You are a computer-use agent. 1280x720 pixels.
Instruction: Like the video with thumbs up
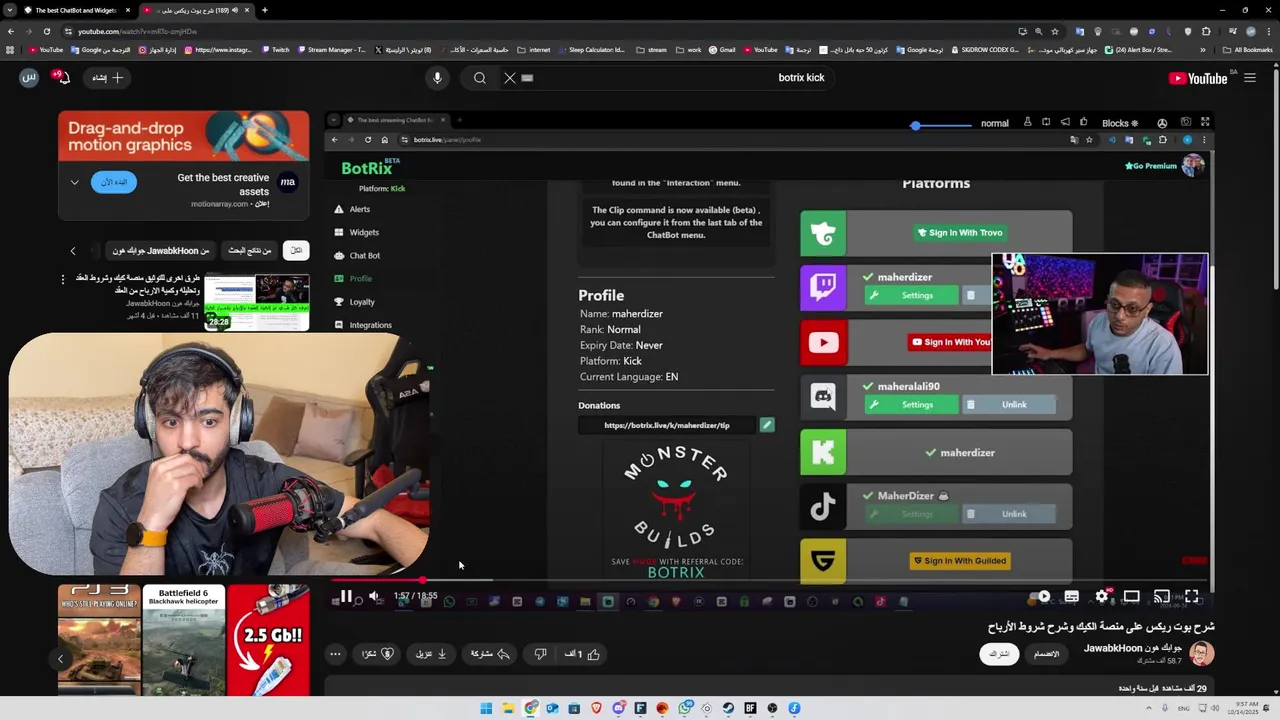point(583,654)
